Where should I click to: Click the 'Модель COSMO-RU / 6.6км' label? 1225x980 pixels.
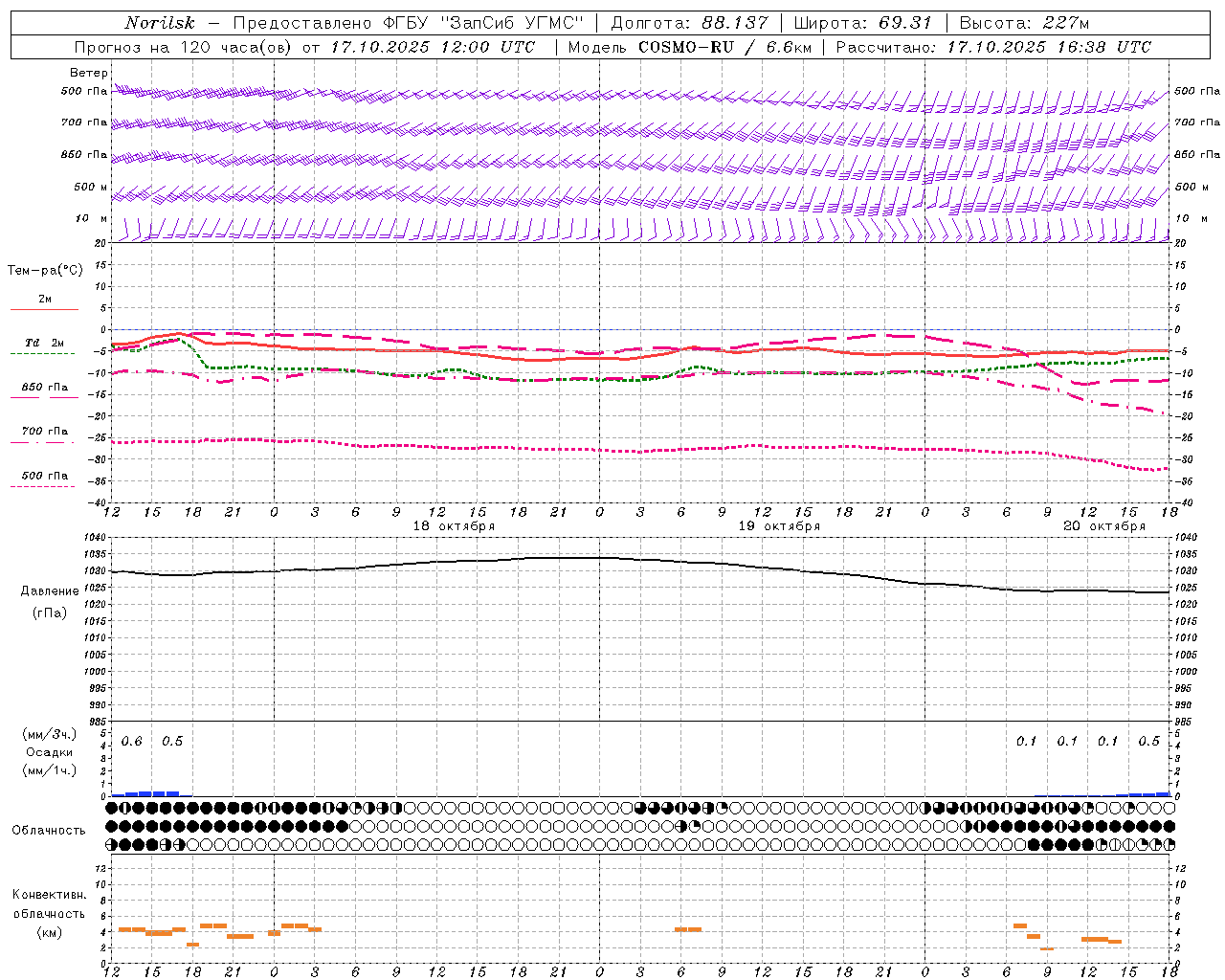click(689, 47)
